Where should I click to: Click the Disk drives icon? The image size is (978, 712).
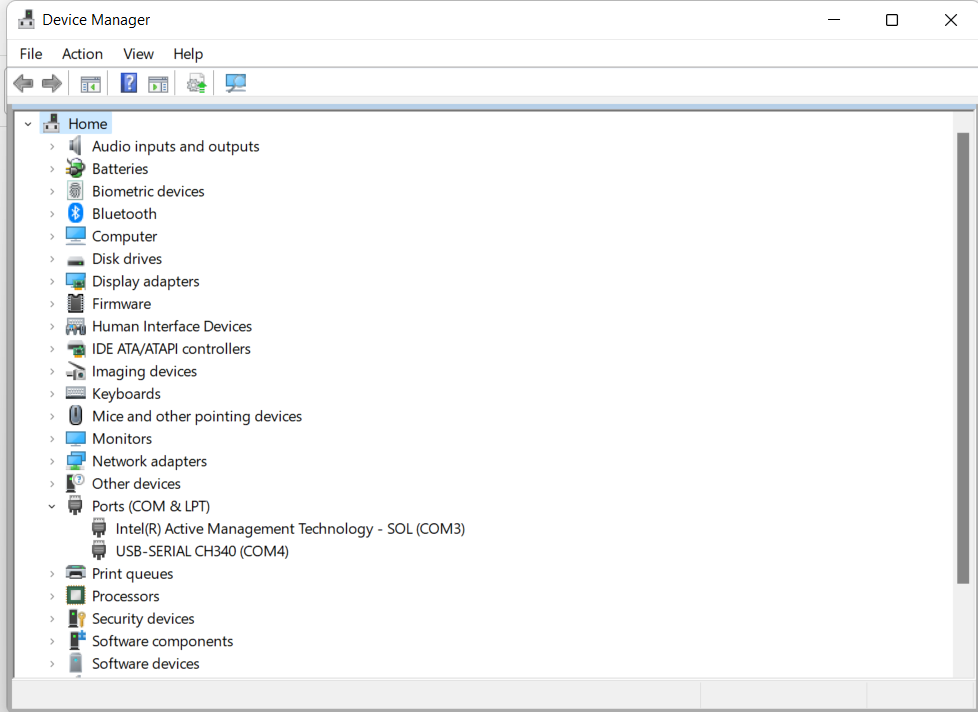[x=75, y=259]
